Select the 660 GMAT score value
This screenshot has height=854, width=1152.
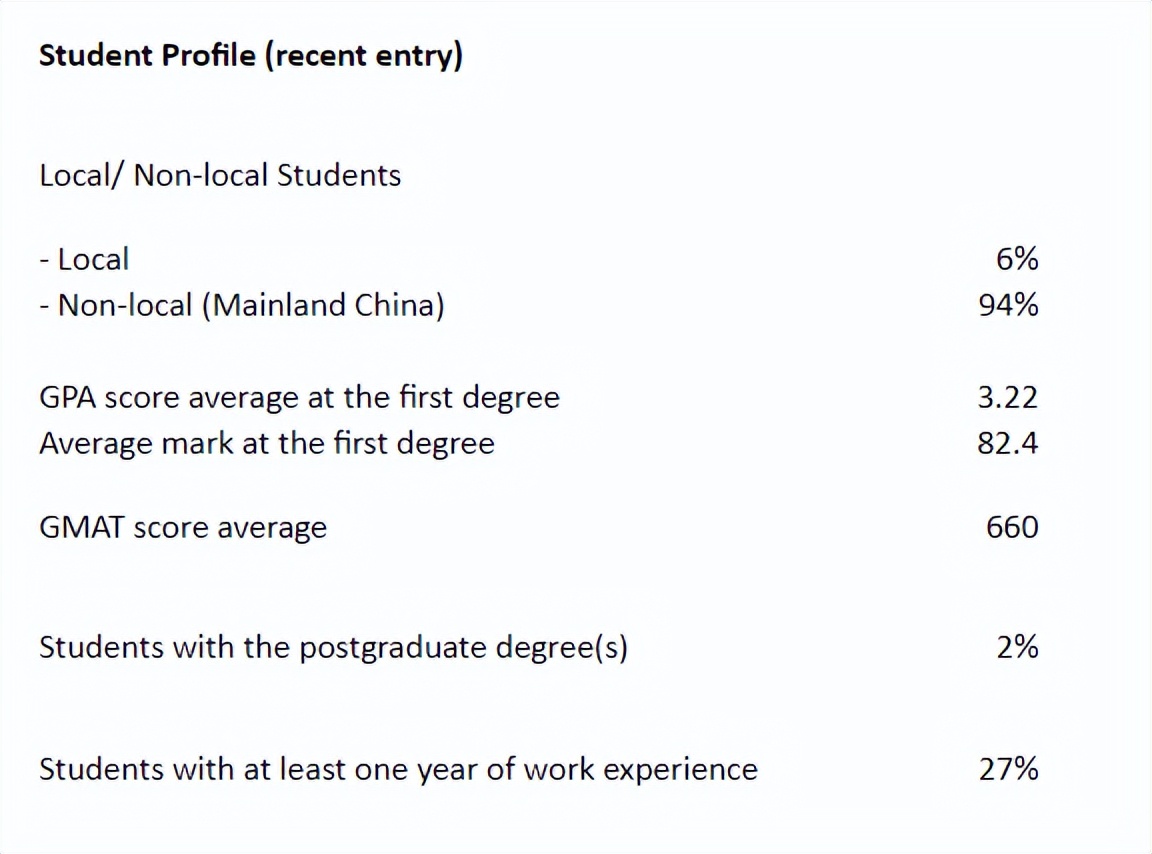[1012, 527]
